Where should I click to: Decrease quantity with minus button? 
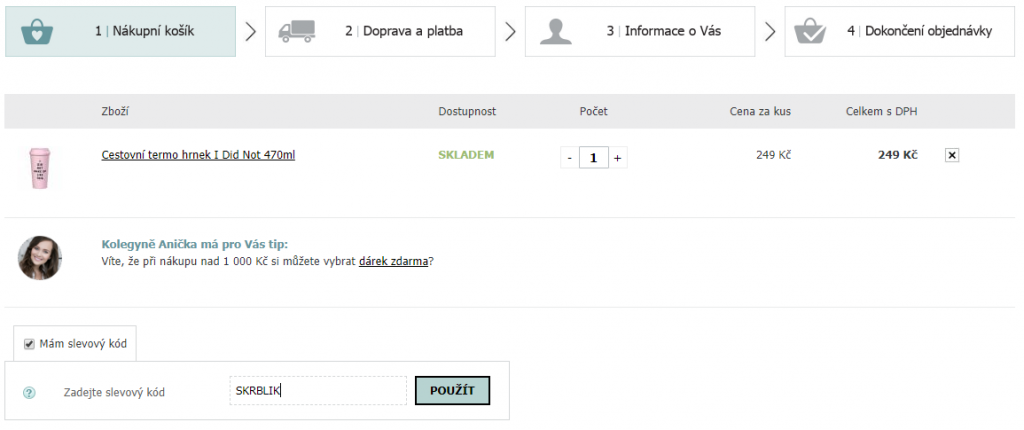pyautogui.click(x=569, y=158)
